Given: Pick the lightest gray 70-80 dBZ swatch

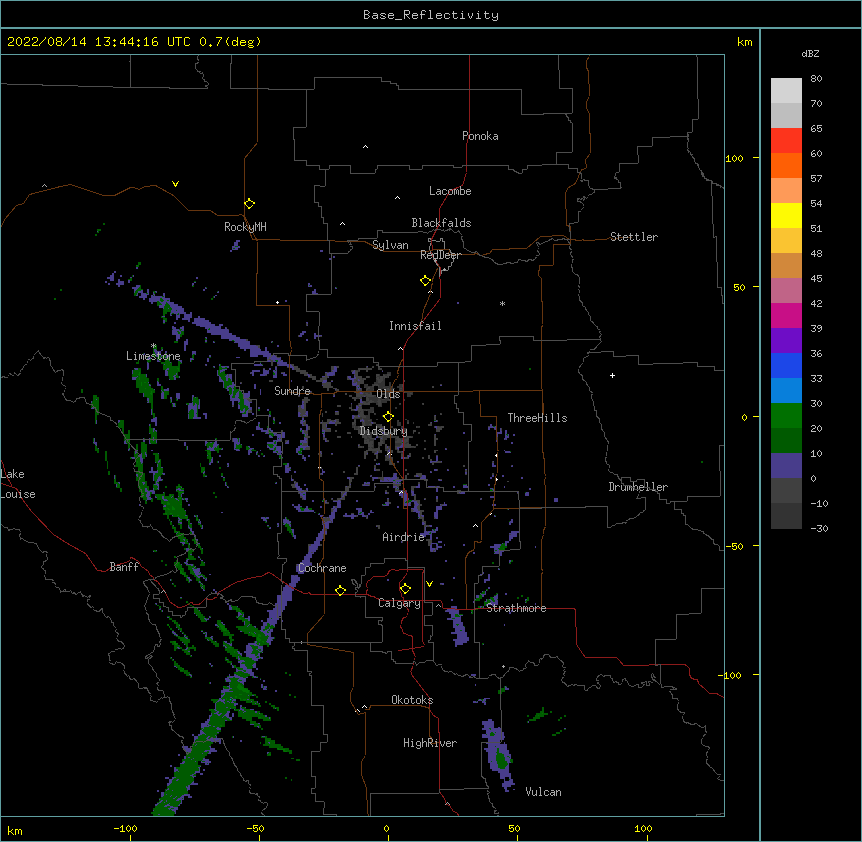Looking at the screenshot, I should [786, 90].
